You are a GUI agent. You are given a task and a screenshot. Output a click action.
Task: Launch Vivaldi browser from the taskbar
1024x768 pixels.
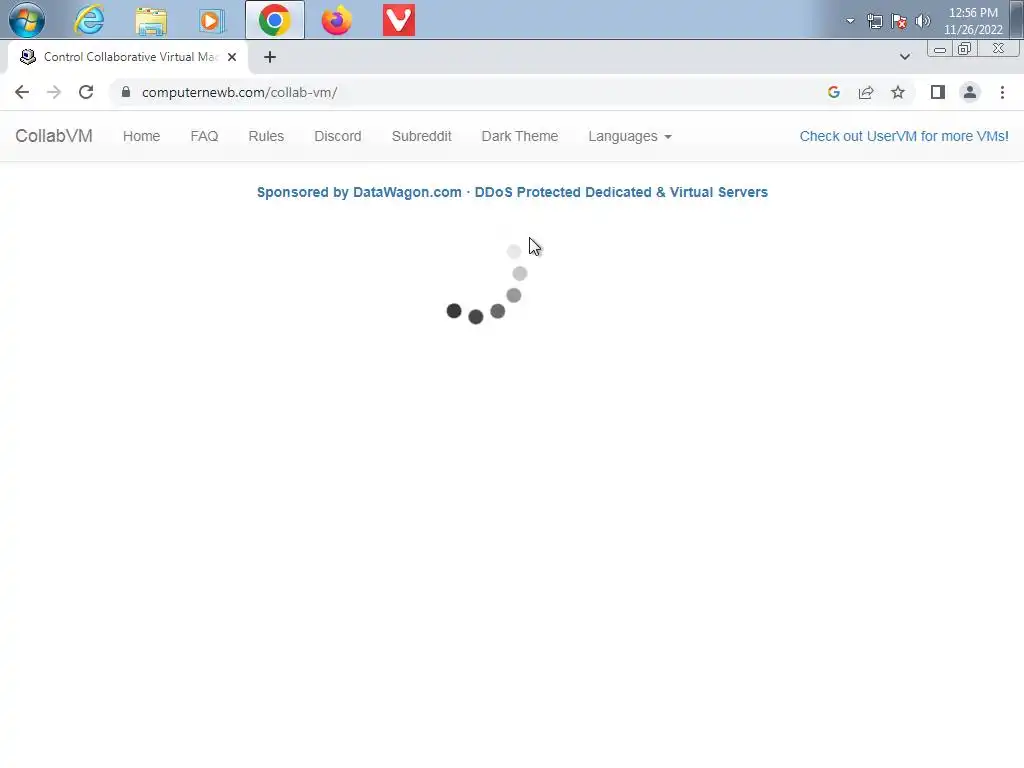tap(398, 20)
